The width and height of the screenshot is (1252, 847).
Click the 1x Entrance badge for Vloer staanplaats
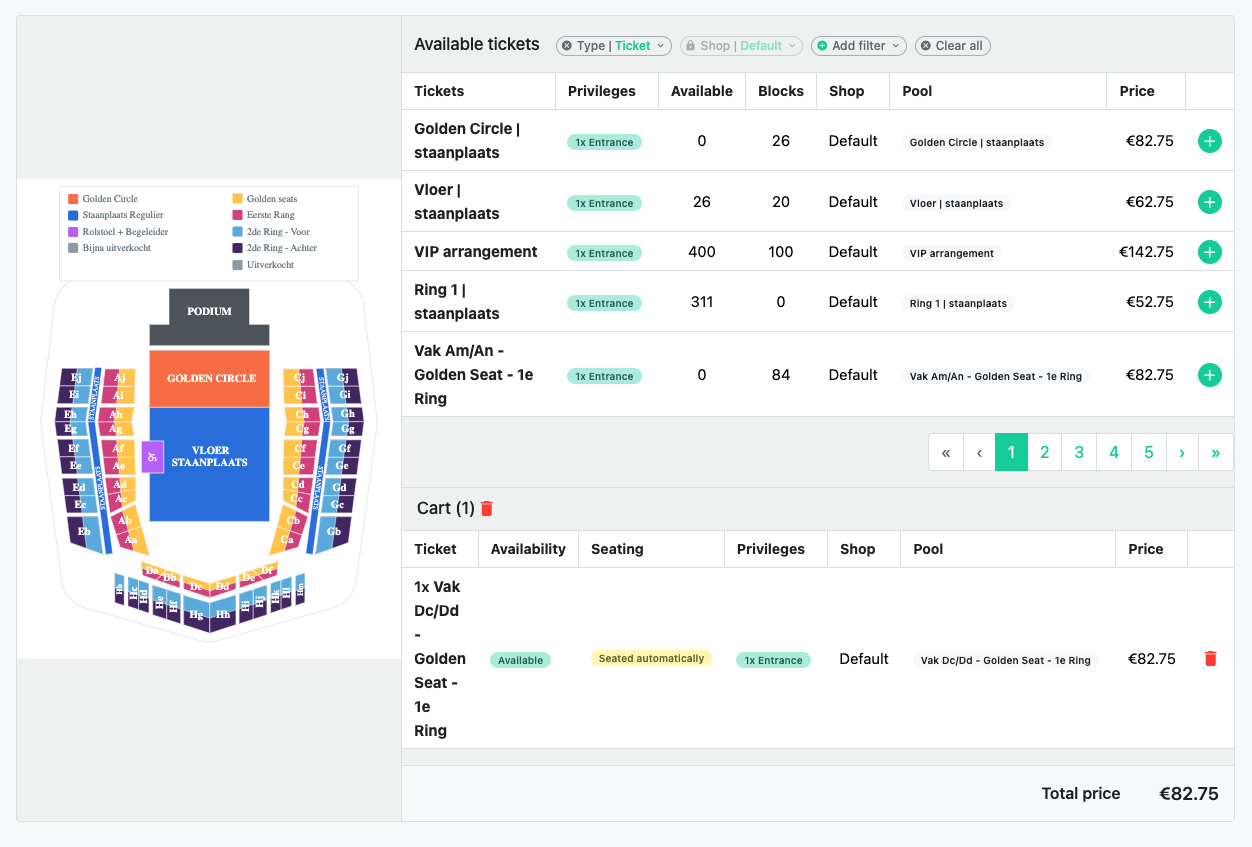[604, 203]
